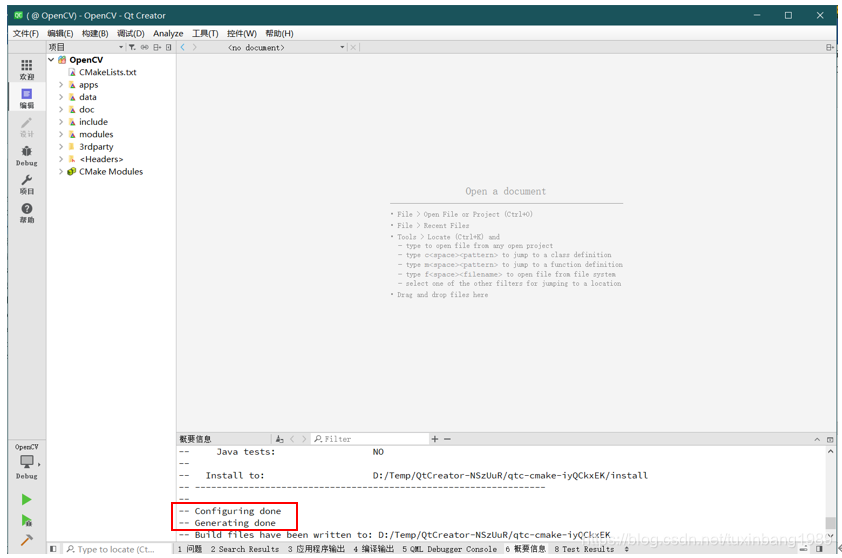Open the 工具(T) menu

click(205, 33)
